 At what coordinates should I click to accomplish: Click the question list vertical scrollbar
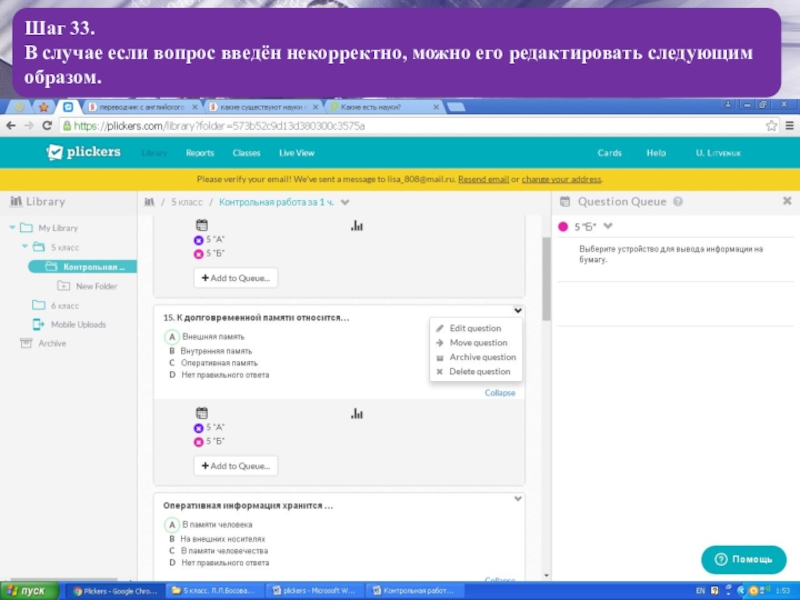pos(546,279)
